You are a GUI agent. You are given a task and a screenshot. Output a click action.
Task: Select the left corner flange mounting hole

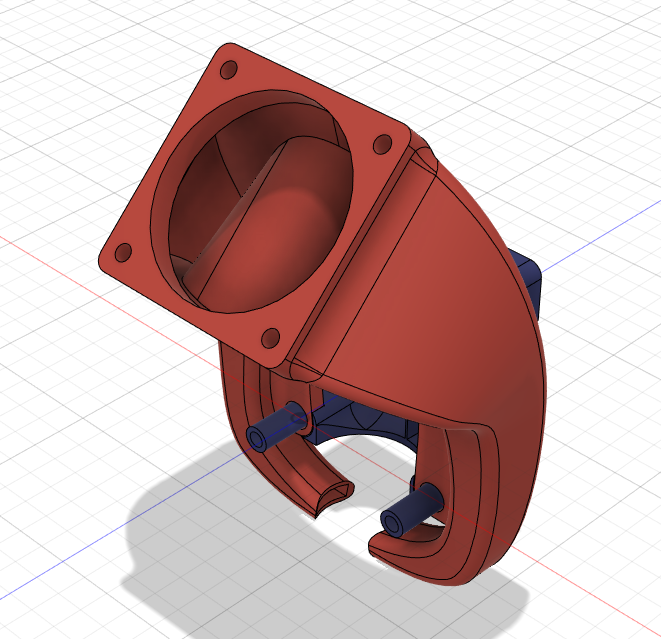pyautogui.click(x=123, y=252)
